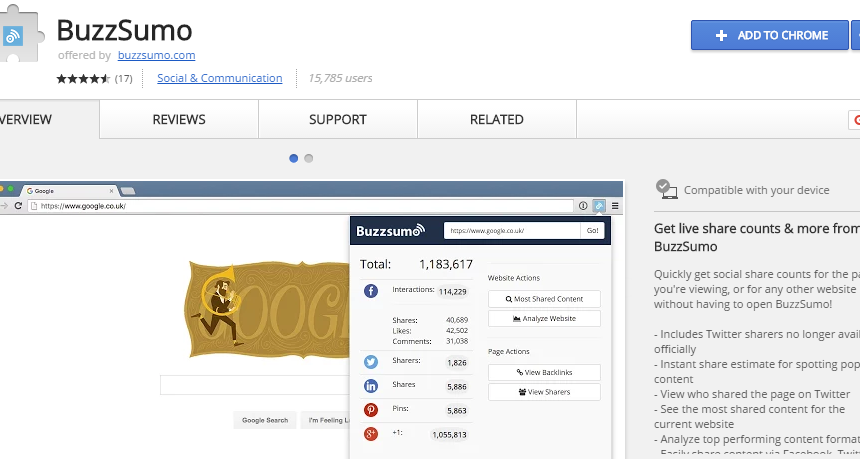This screenshot has height=459, width=860.
Task: Click the View Sharers button
Action: pyautogui.click(x=544, y=392)
